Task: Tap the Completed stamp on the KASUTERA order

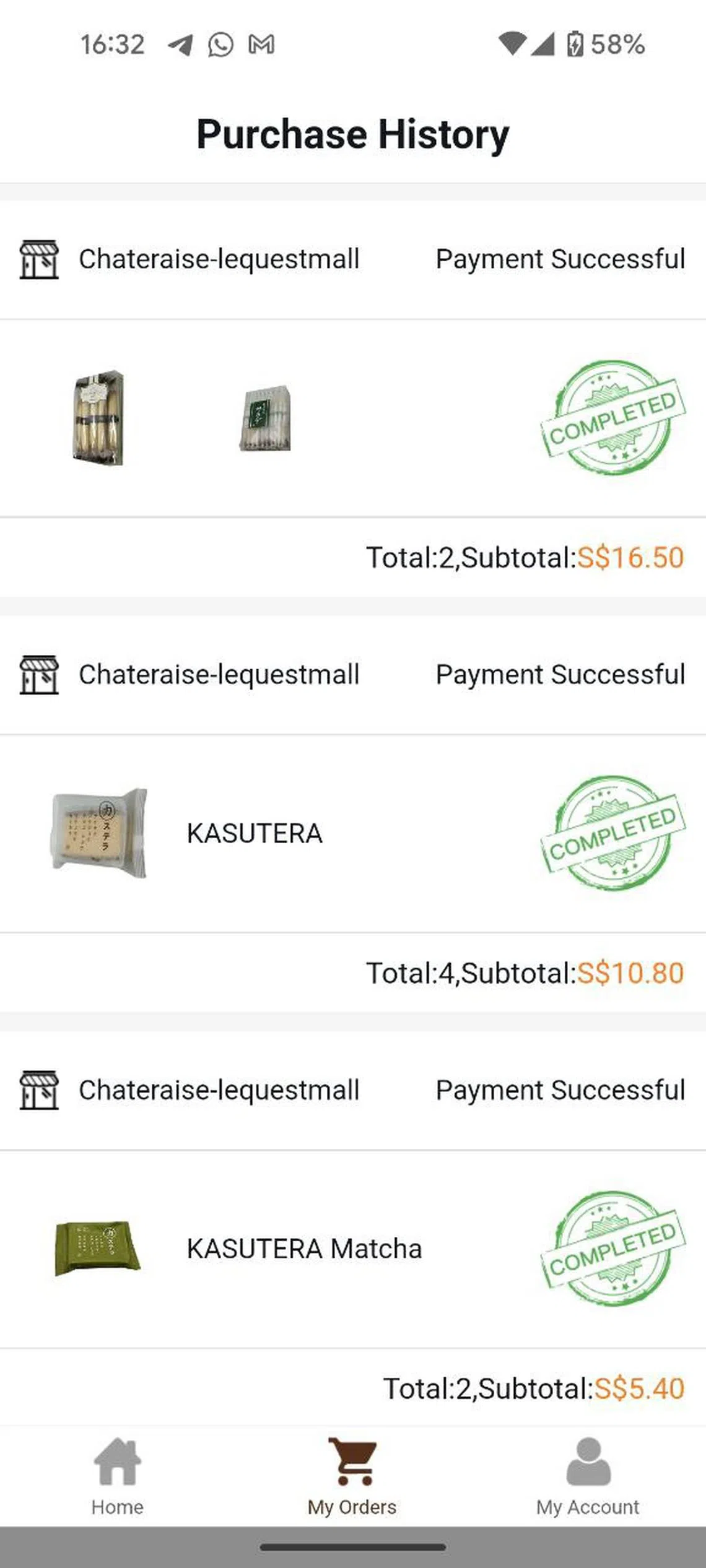Action: coord(612,833)
